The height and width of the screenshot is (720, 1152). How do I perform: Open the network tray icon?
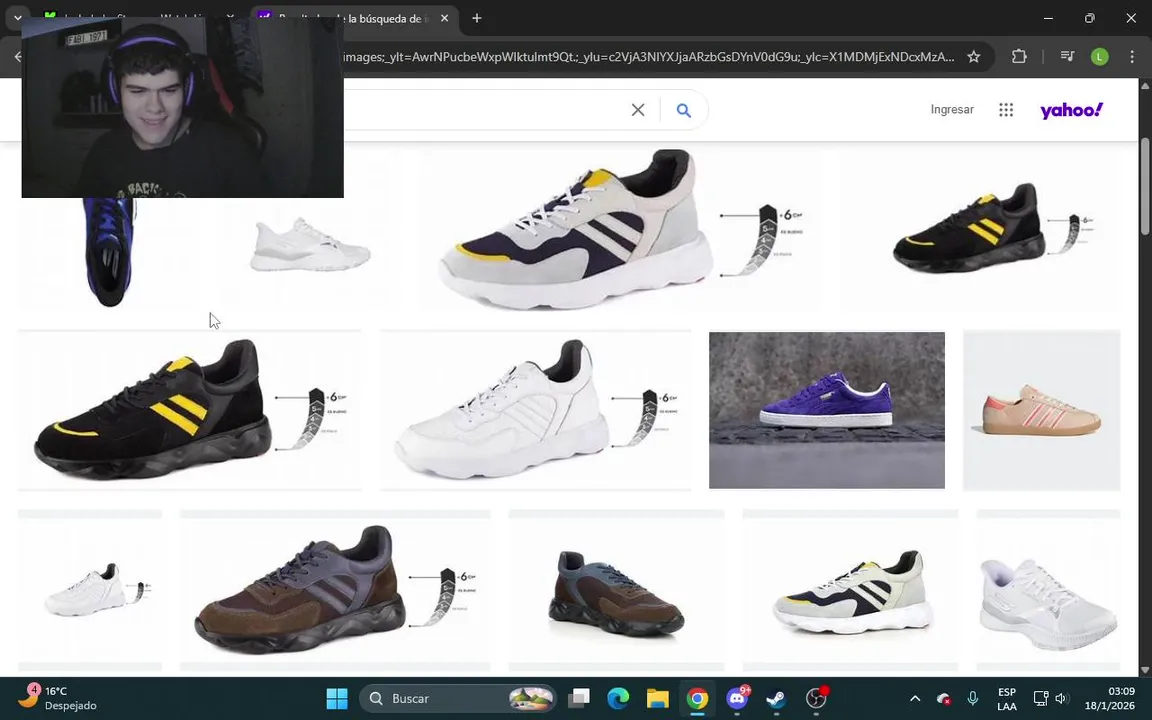coord(1040,698)
